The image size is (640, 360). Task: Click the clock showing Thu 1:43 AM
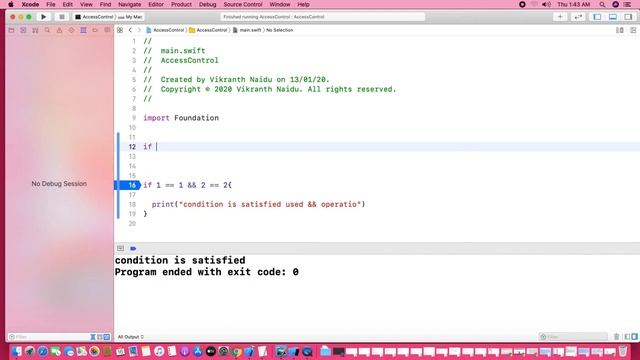coord(573,4)
